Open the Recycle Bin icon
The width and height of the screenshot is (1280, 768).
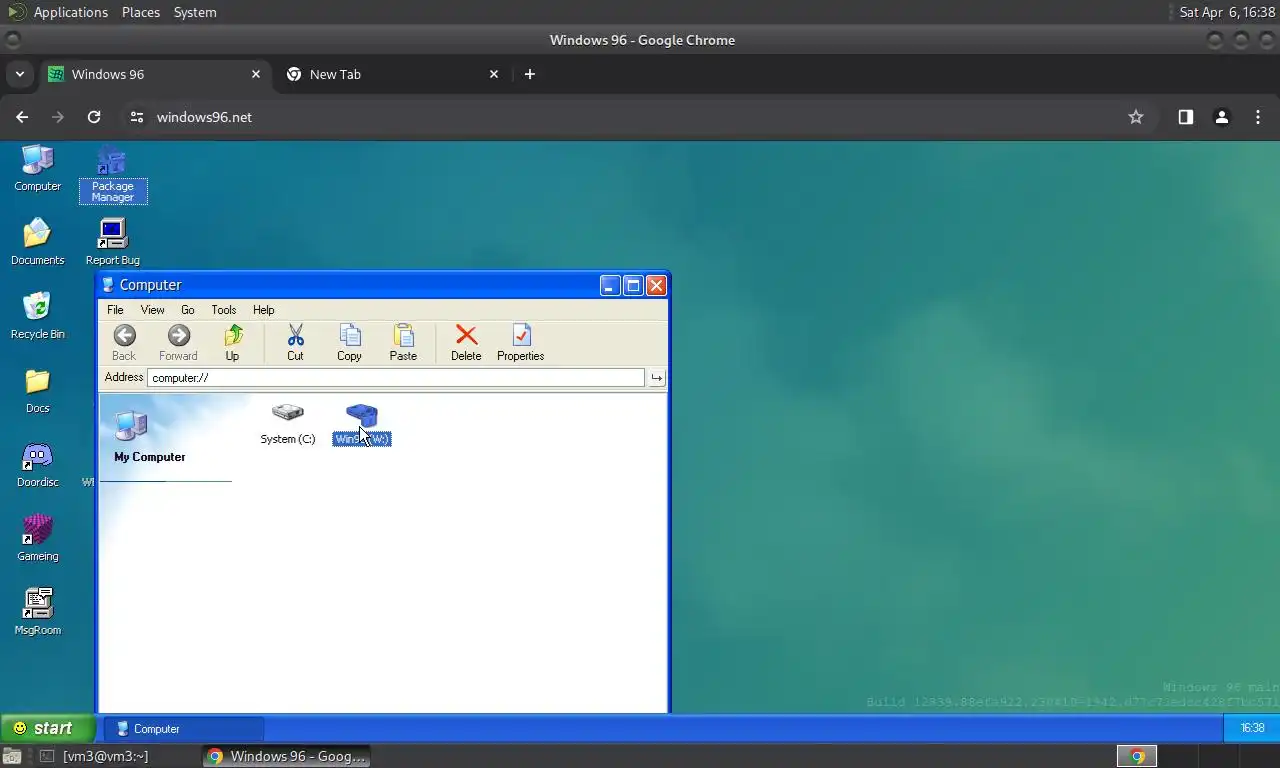pyautogui.click(x=38, y=316)
